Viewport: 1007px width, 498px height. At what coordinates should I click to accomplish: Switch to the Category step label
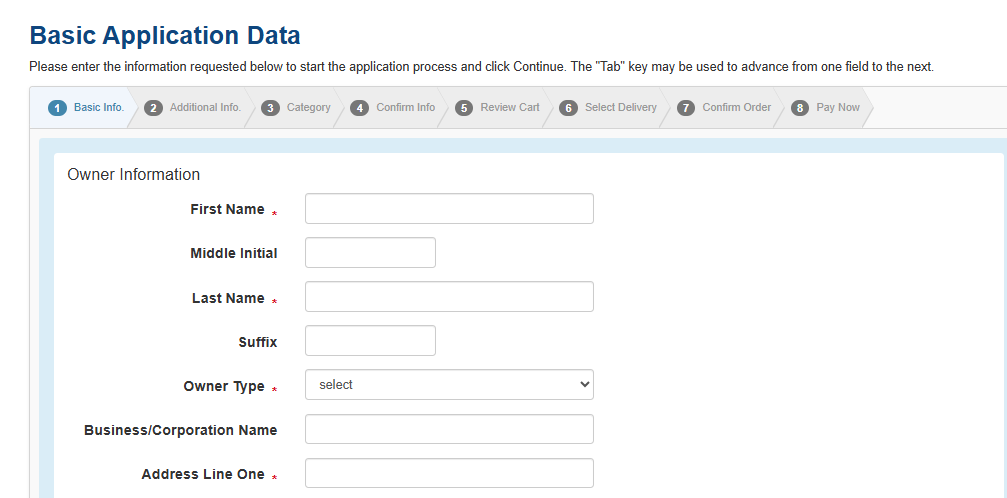(308, 108)
